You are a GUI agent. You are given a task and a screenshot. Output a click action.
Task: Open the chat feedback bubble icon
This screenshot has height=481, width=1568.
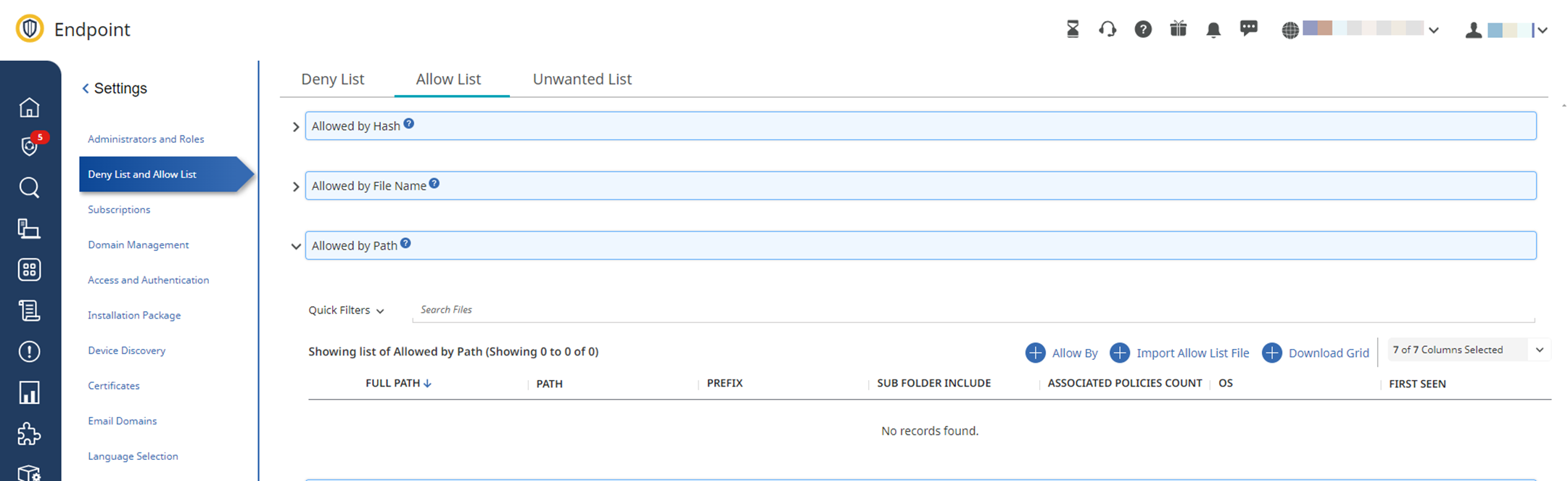coord(1248,29)
